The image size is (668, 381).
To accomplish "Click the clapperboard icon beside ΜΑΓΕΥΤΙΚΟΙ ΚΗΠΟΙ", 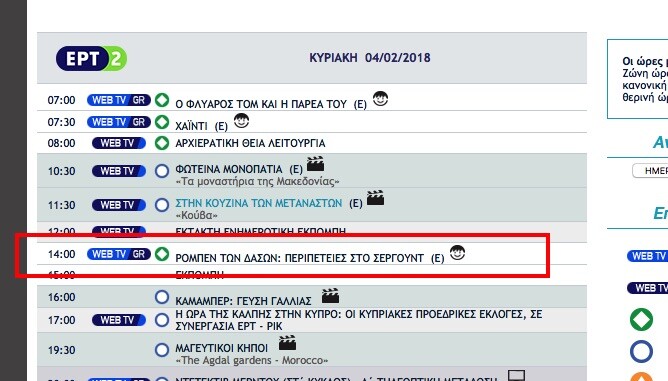I will 287,343.
